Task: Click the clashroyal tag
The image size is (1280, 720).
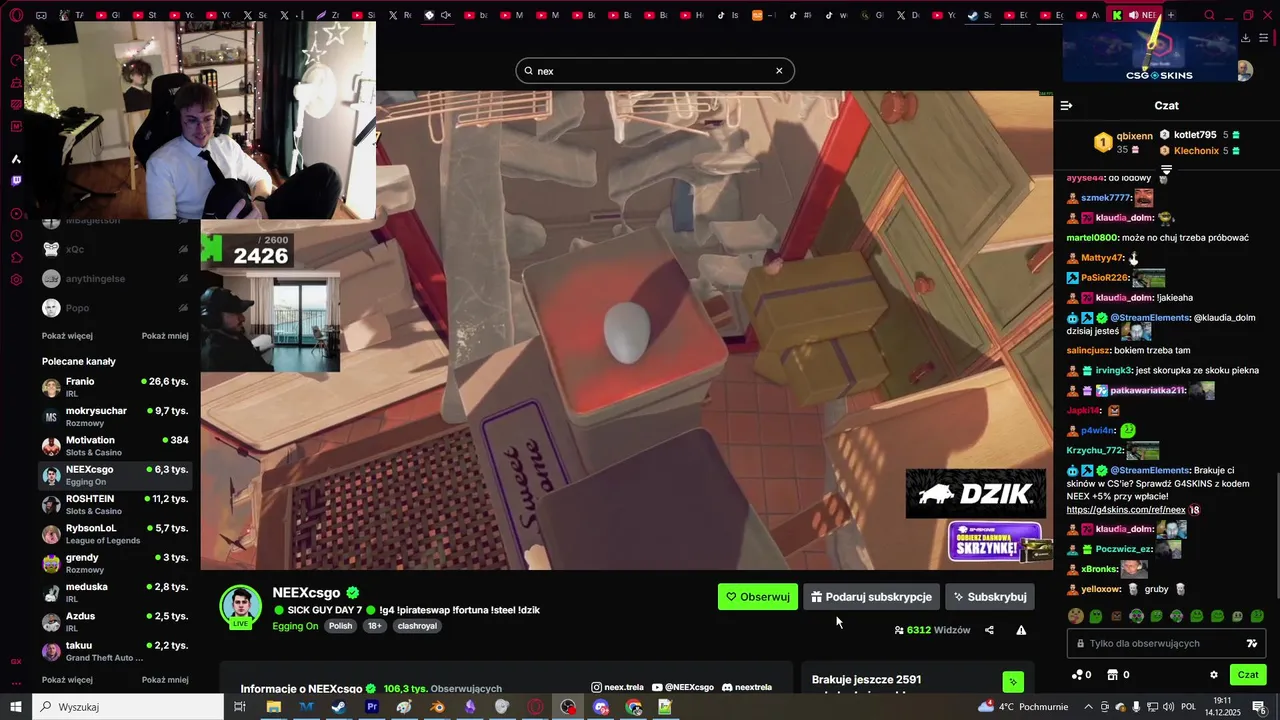Action: click(x=417, y=626)
